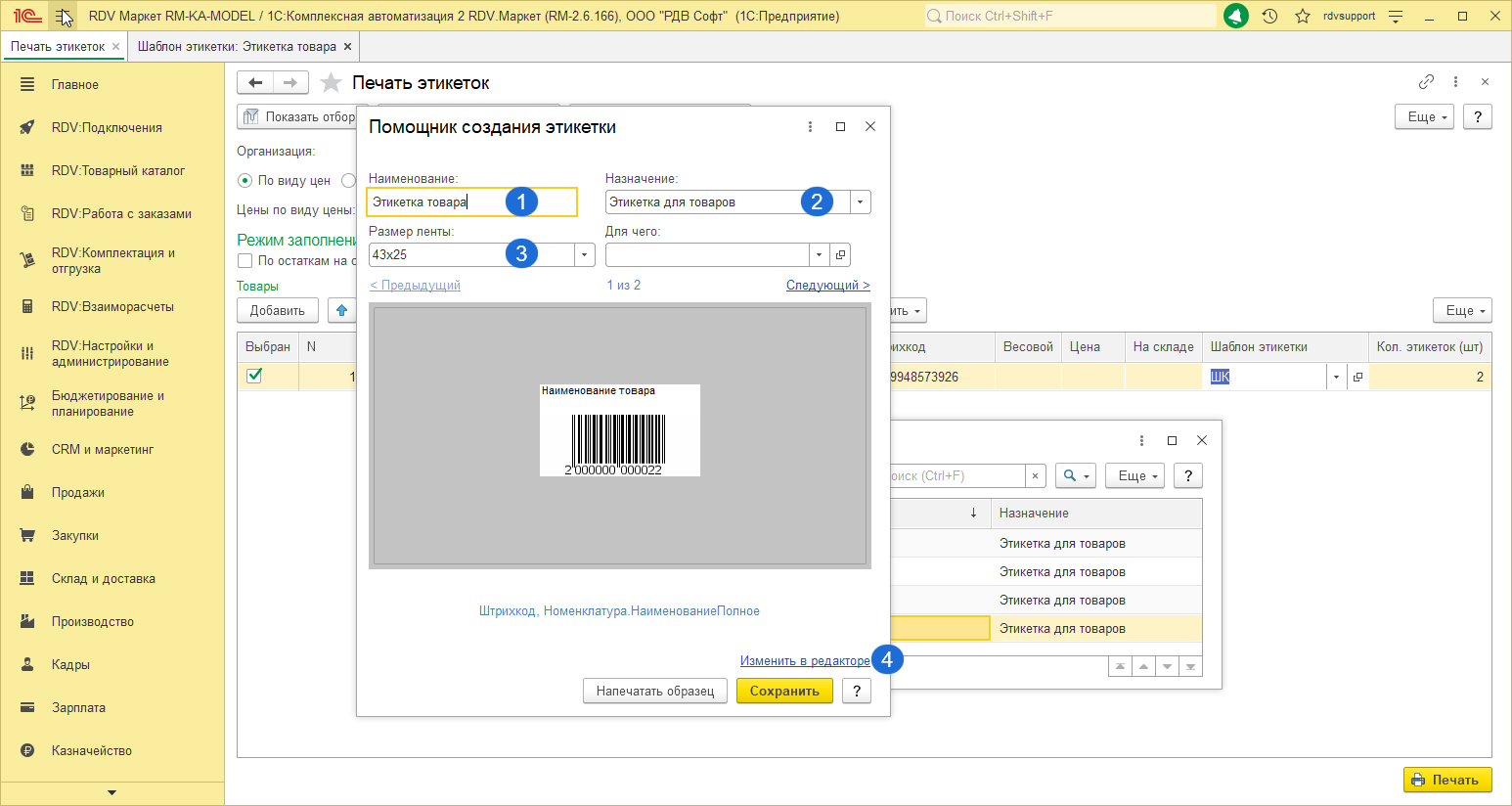Open the Размер ленты dropdown
Screen dimensions: 1512x806
point(584,254)
